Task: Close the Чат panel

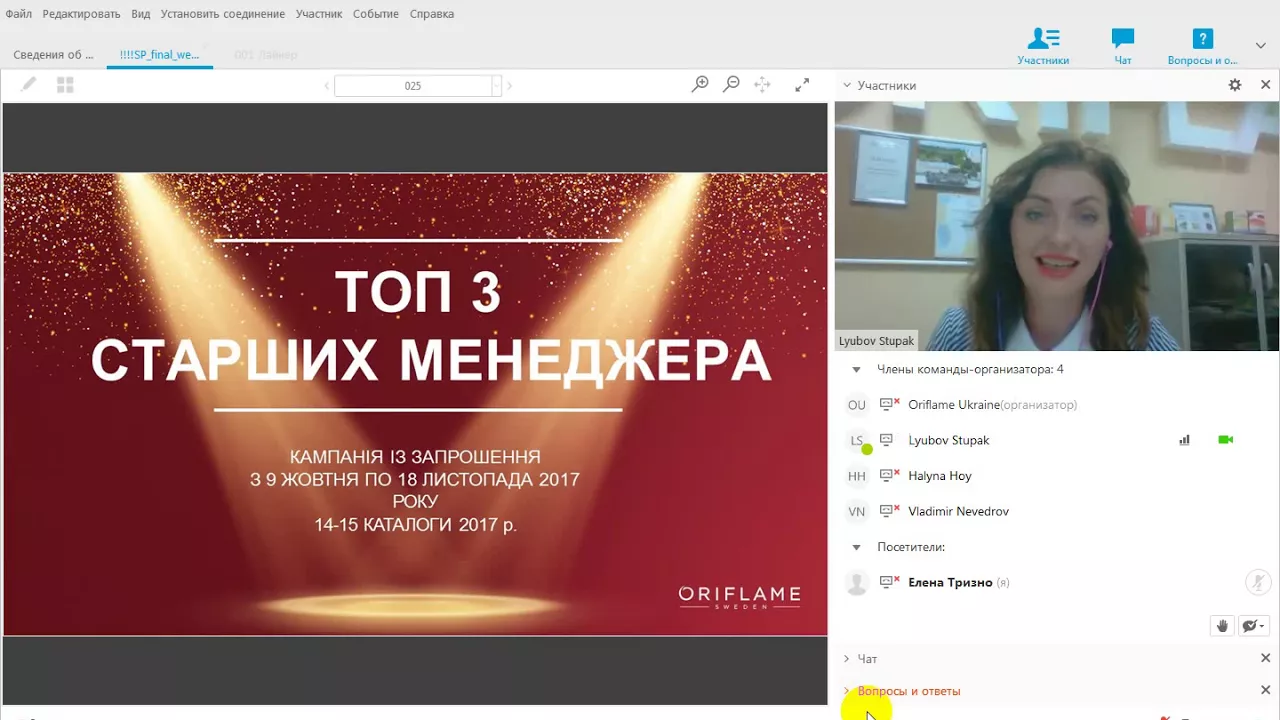Action: 1265,658
